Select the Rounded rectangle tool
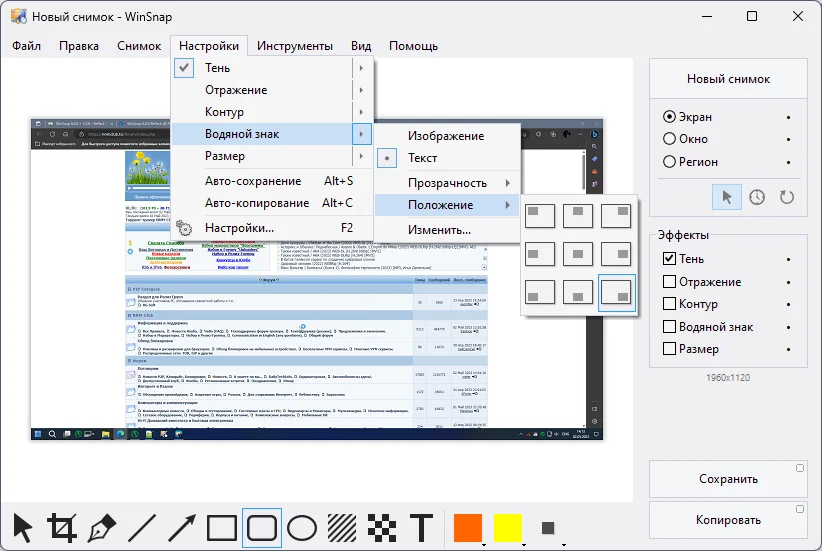The width and height of the screenshot is (822, 551). (x=262, y=528)
